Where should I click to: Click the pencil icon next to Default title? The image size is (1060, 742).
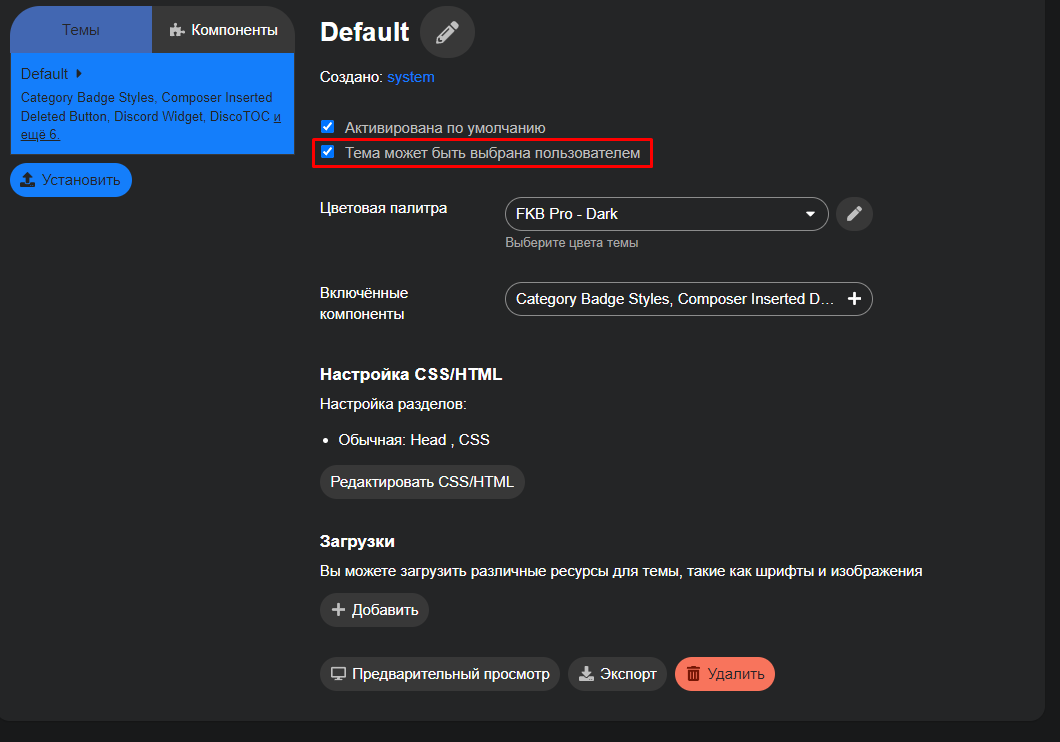click(x=447, y=32)
